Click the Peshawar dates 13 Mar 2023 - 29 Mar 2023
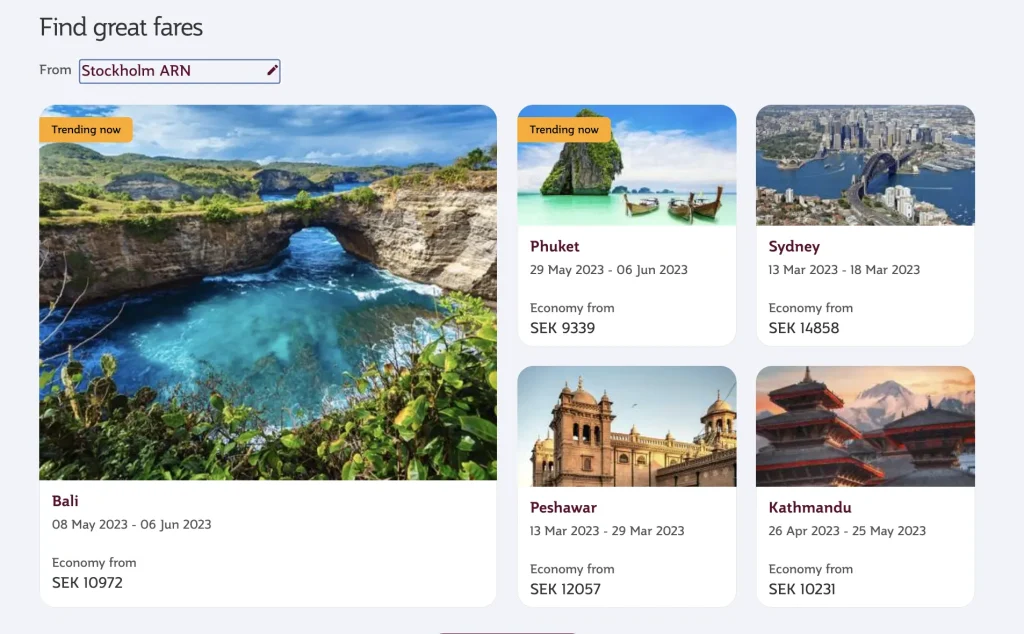The width and height of the screenshot is (1024, 634). [x=607, y=531]
